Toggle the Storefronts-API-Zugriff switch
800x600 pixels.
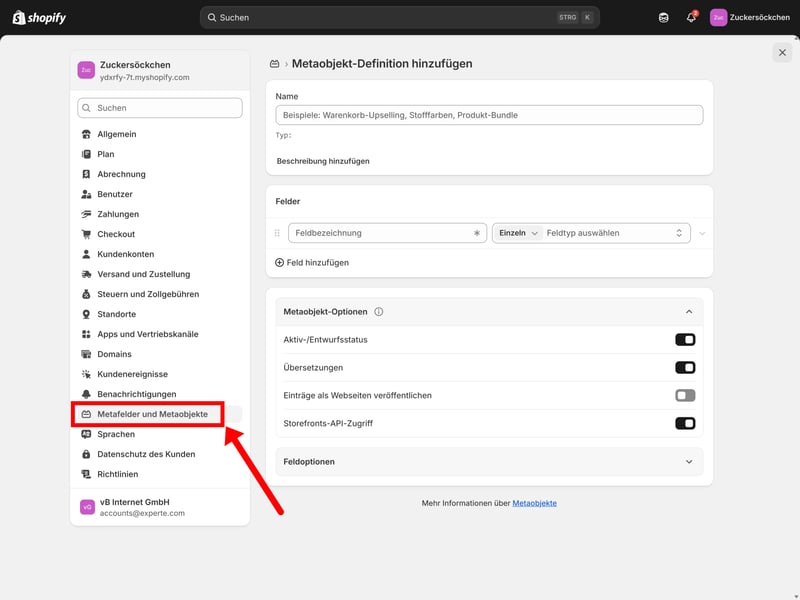pyautogui.click(x=685, y=424)
